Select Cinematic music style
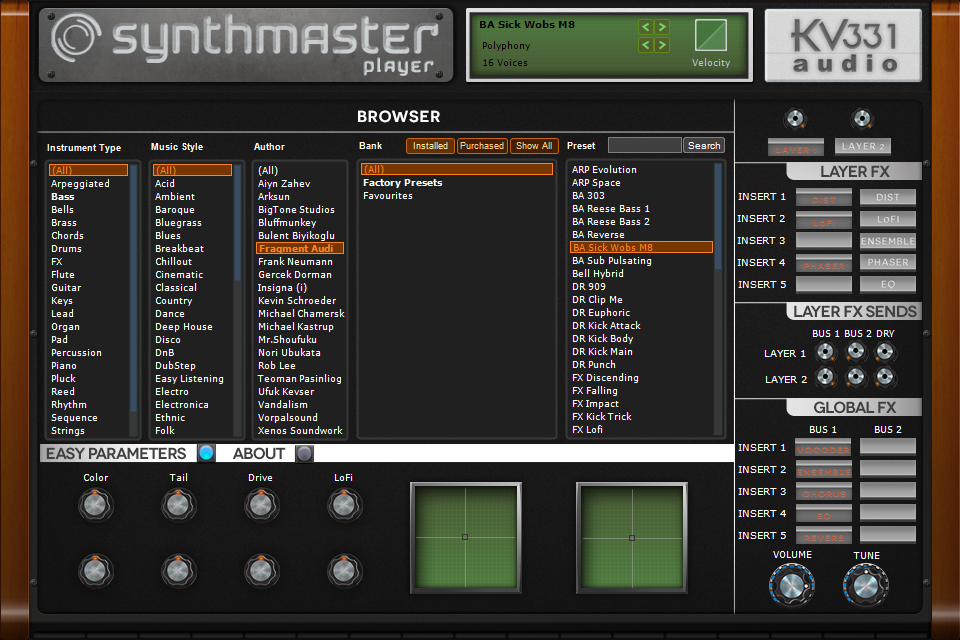This screenshot has height=640, width=960. pyautogui.click(x=179, y=275)
